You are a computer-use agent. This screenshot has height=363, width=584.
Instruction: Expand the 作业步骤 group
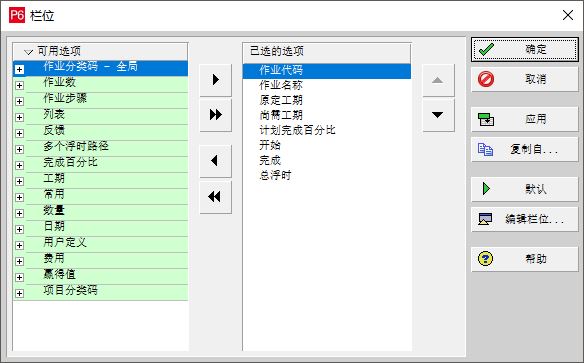click(x=19, y=101)
